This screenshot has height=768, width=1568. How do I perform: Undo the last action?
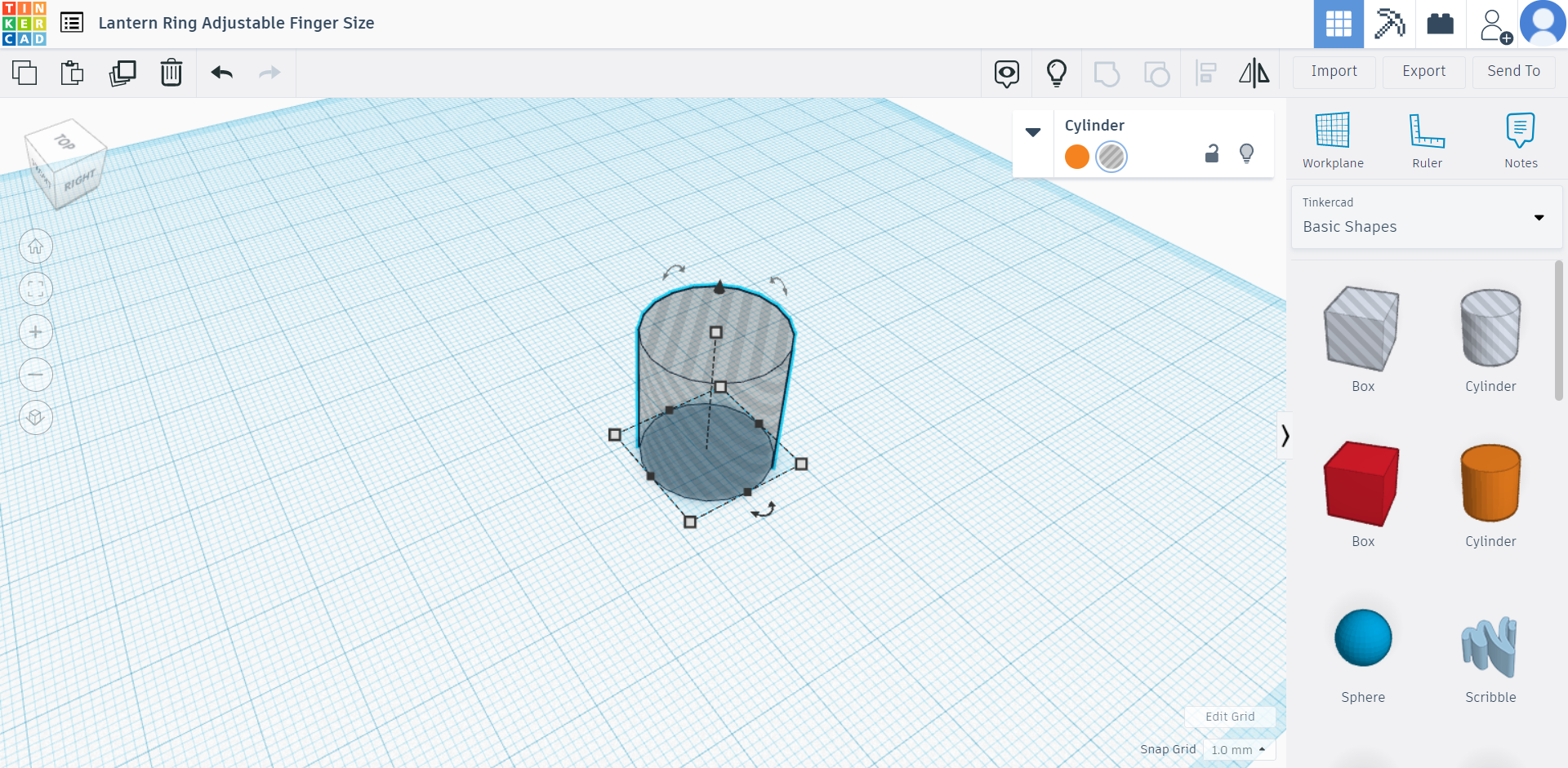click(220, 73)
